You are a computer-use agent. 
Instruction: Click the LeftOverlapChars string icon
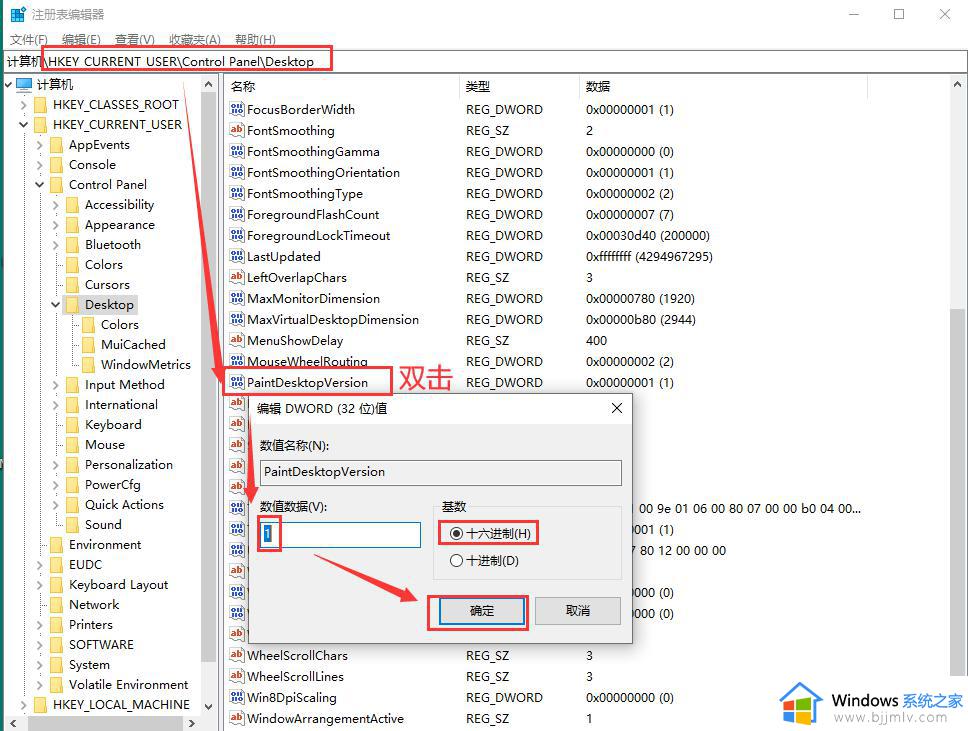(x=236, y=277)
